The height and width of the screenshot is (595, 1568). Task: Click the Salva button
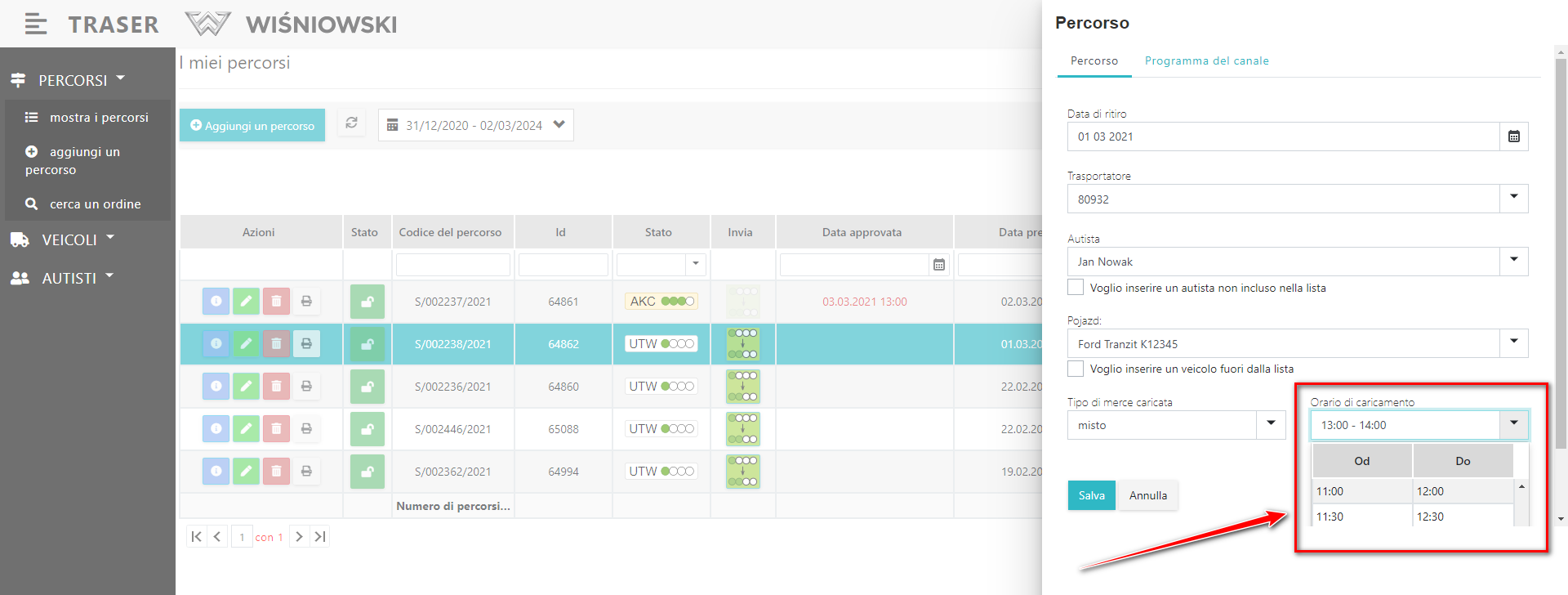1091,495
